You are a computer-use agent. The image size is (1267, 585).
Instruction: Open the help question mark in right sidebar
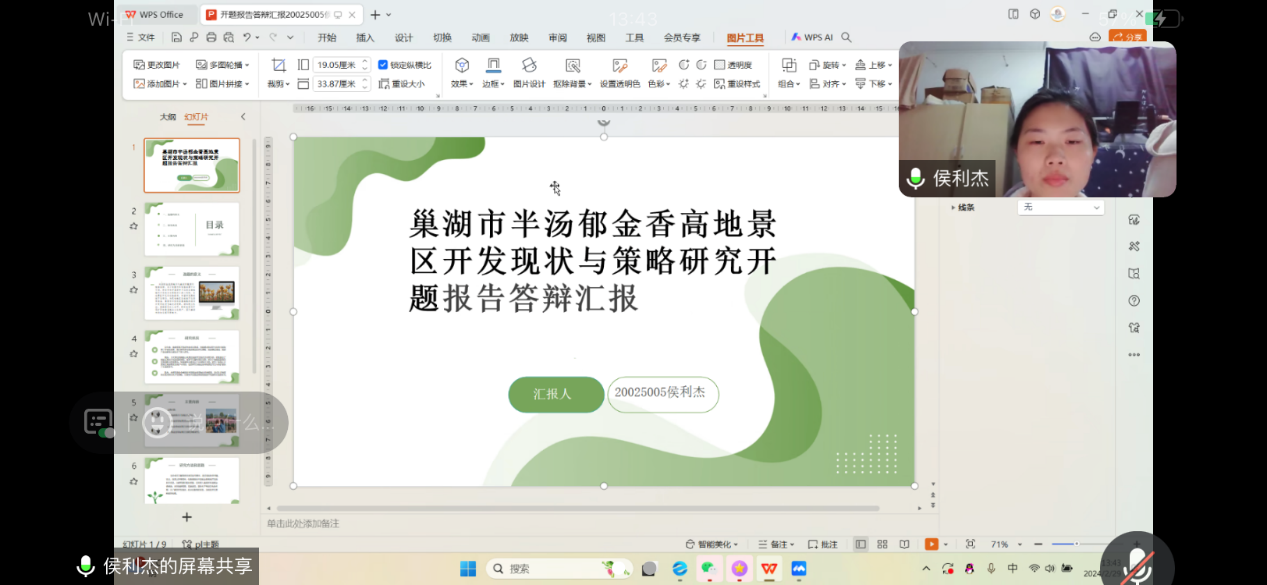click(x=1134, y=300)
